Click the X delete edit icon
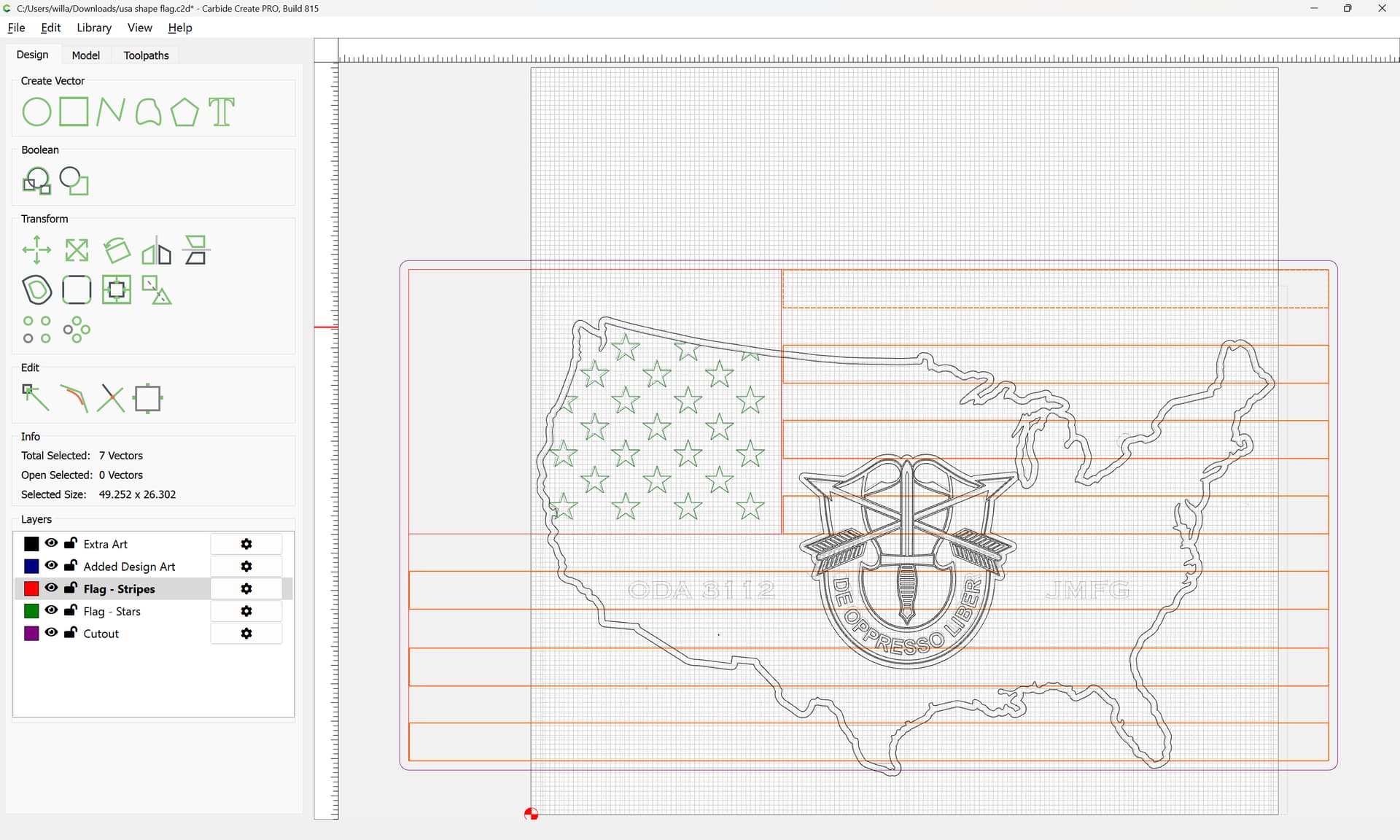Screen dimensions: 1400x840 (111, 399)
